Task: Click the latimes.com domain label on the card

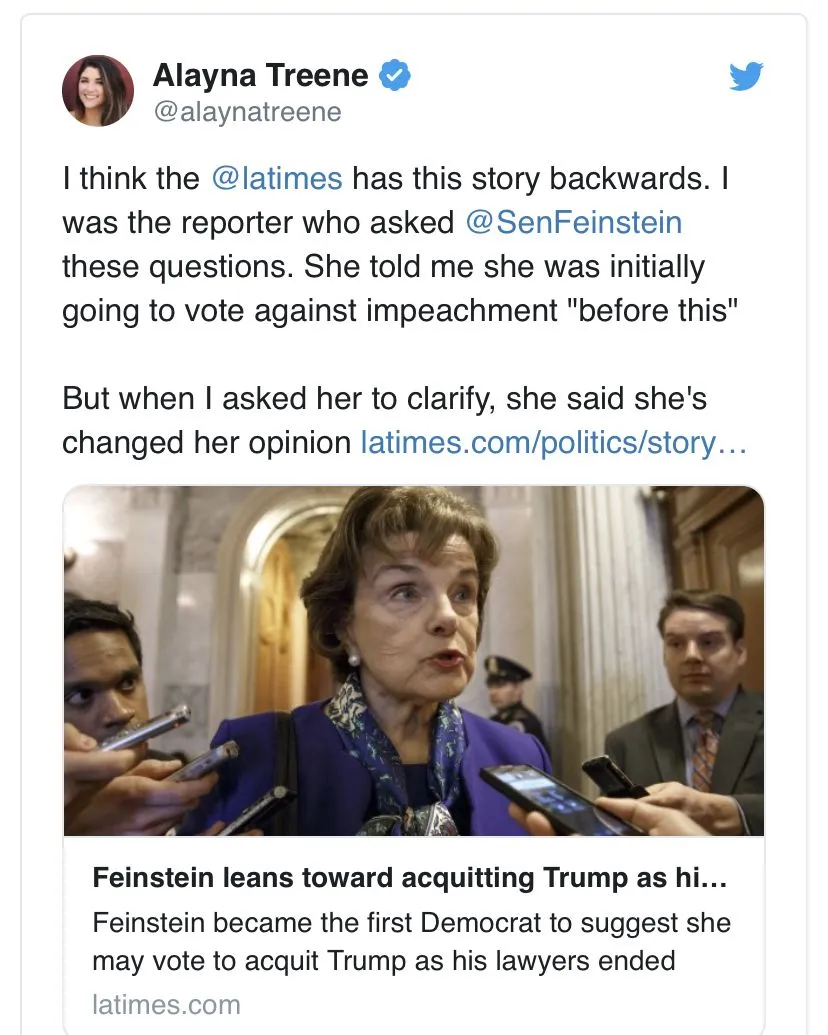Action: (166, 1003)
